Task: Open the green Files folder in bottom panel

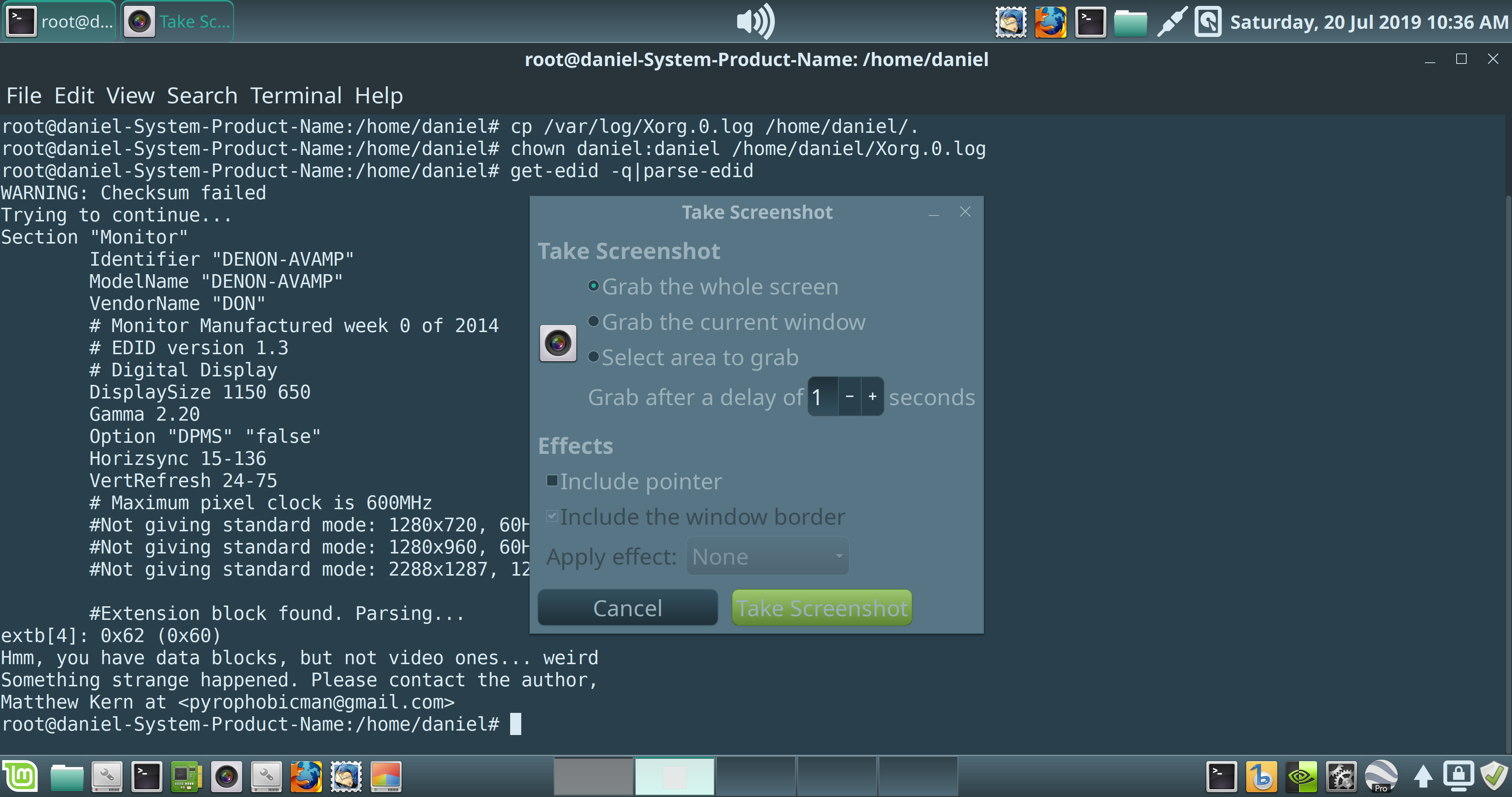Action: pos(66,777)
